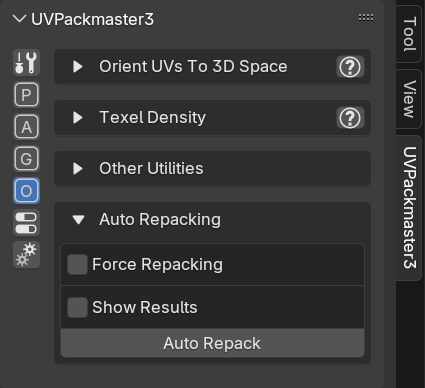Viewport: 425px width, 388px height.
Task: Click the panel drag grip dots icon
Action: (366, 17)
